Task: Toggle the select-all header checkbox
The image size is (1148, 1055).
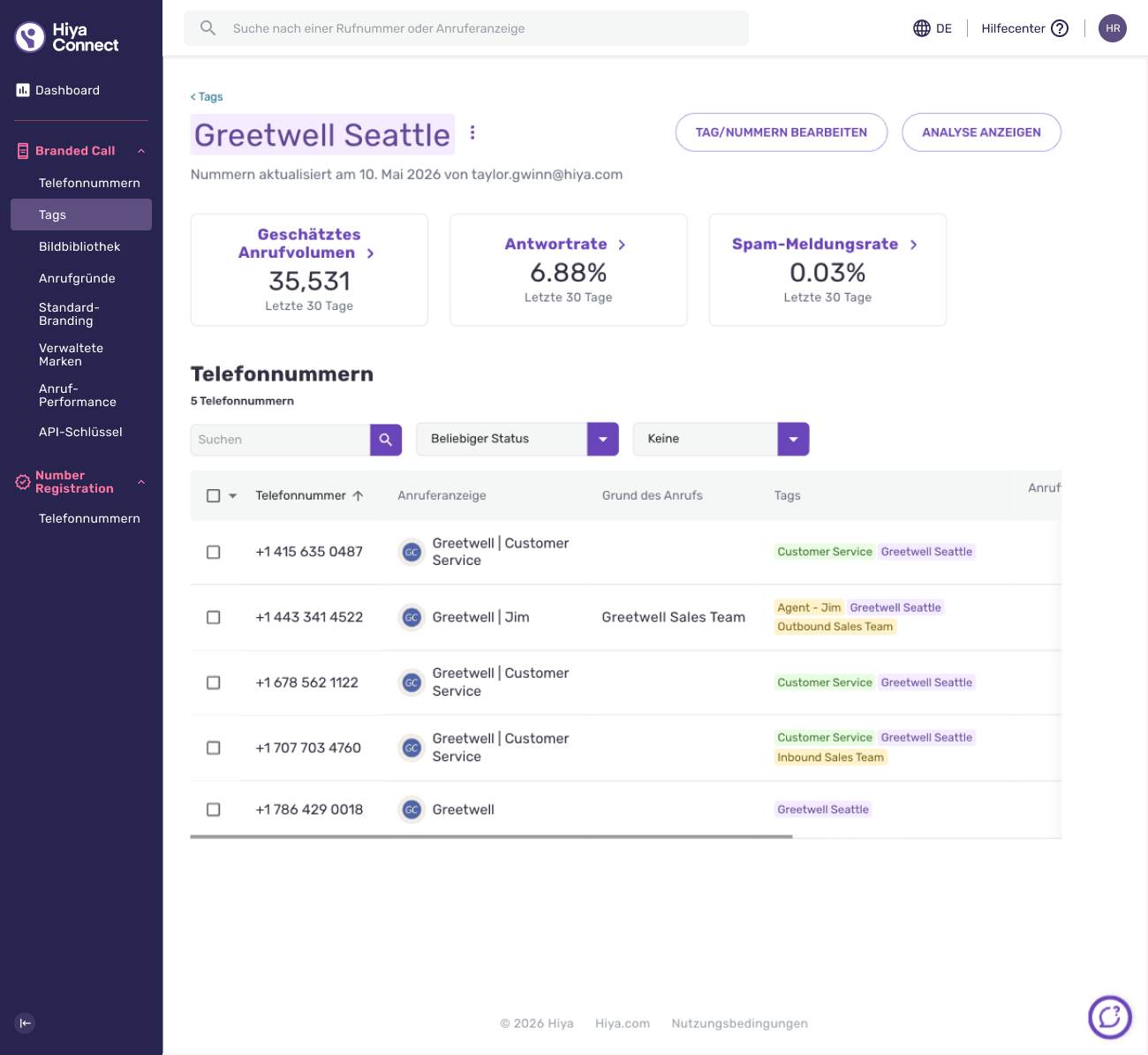Action: coord(213,495)
